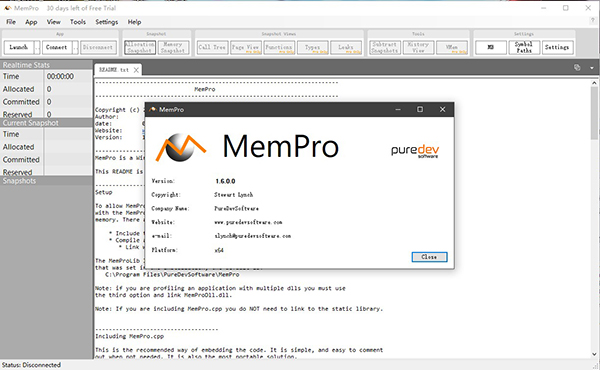Click the window list icon in tab bar
The width and height of the screenshot is (600, 370).
(x=577, y=68)
